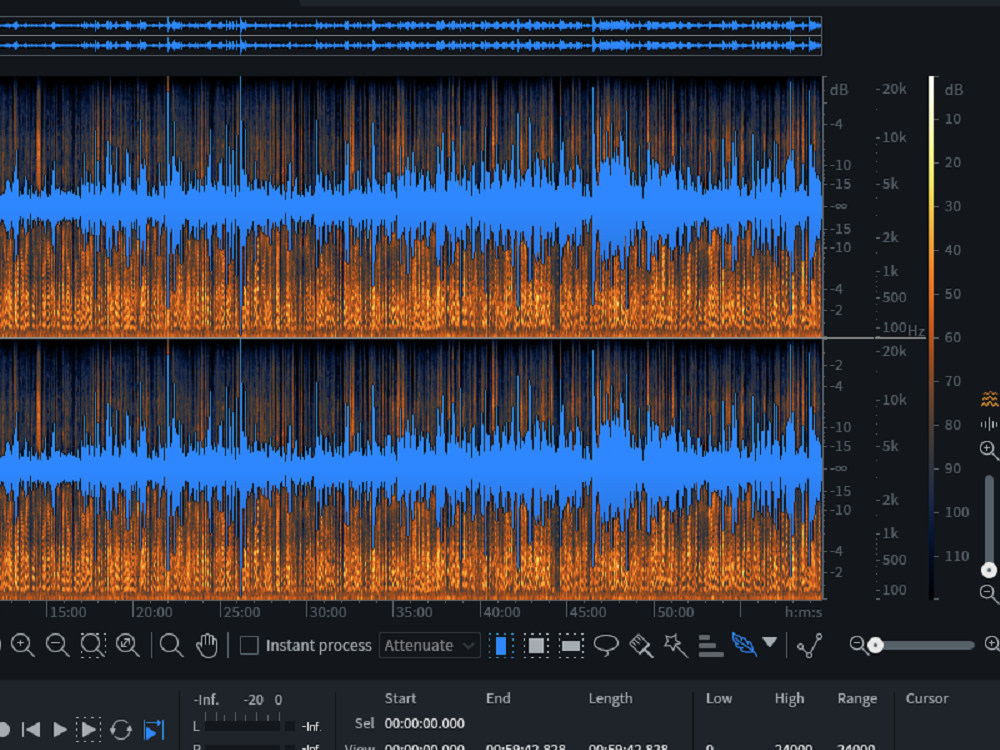The height and width of the screenshot is (750, 1000).
Task: Select the Frequency selection tool
Action: [x=571, y=645]
